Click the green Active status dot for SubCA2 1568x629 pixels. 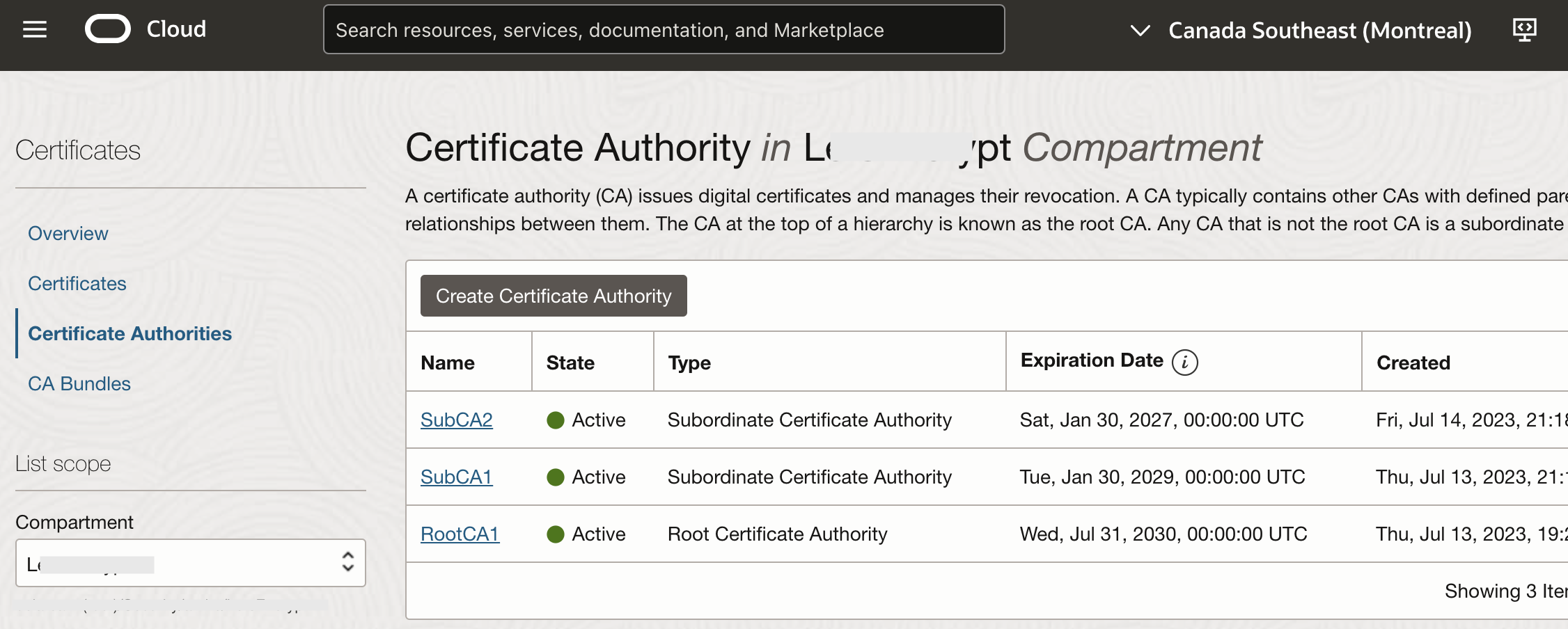555,420
